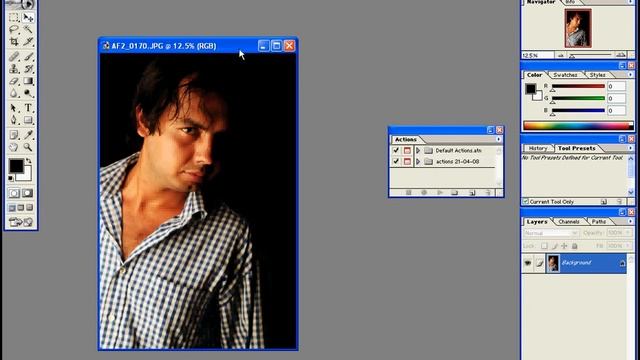The height and width of the screenshot is (360, 640).
Task: Select the Notes tool
Action: coord(14,135)
